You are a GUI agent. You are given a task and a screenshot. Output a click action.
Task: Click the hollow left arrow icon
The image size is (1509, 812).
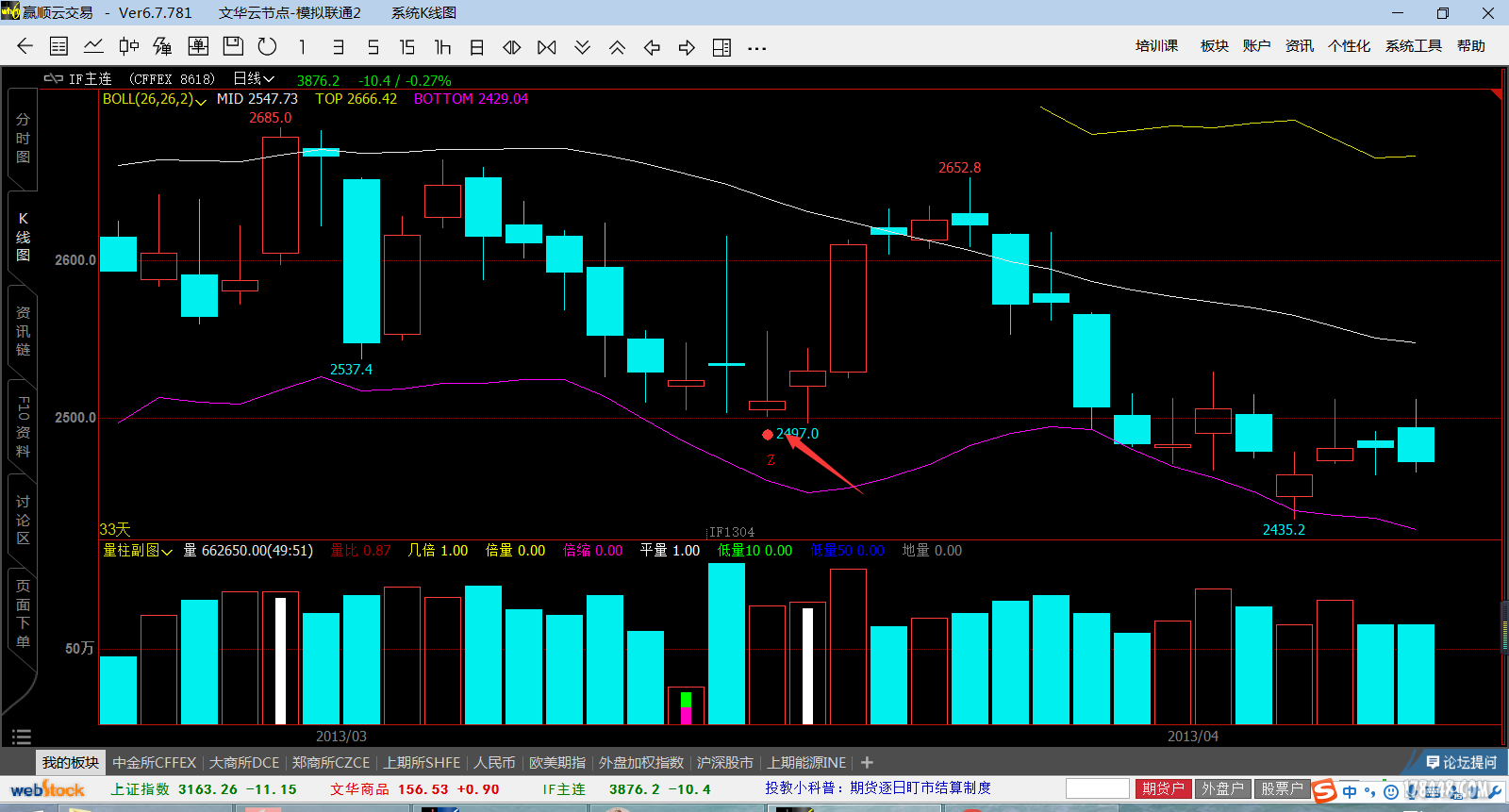(652, 47)
